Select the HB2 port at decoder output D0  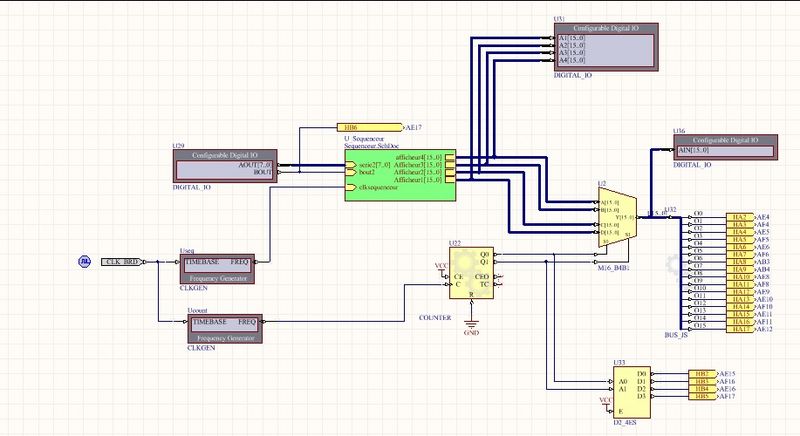(704, 373)
